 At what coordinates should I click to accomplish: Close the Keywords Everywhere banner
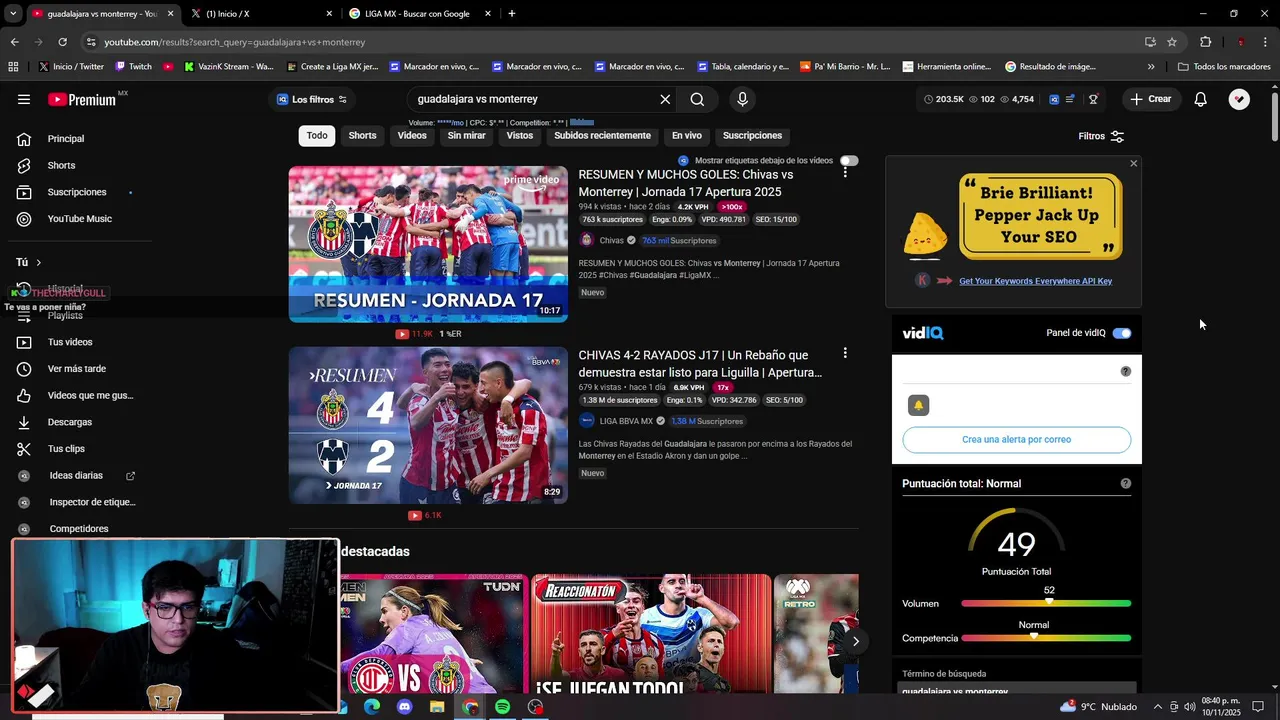[x=1133, y=163]
